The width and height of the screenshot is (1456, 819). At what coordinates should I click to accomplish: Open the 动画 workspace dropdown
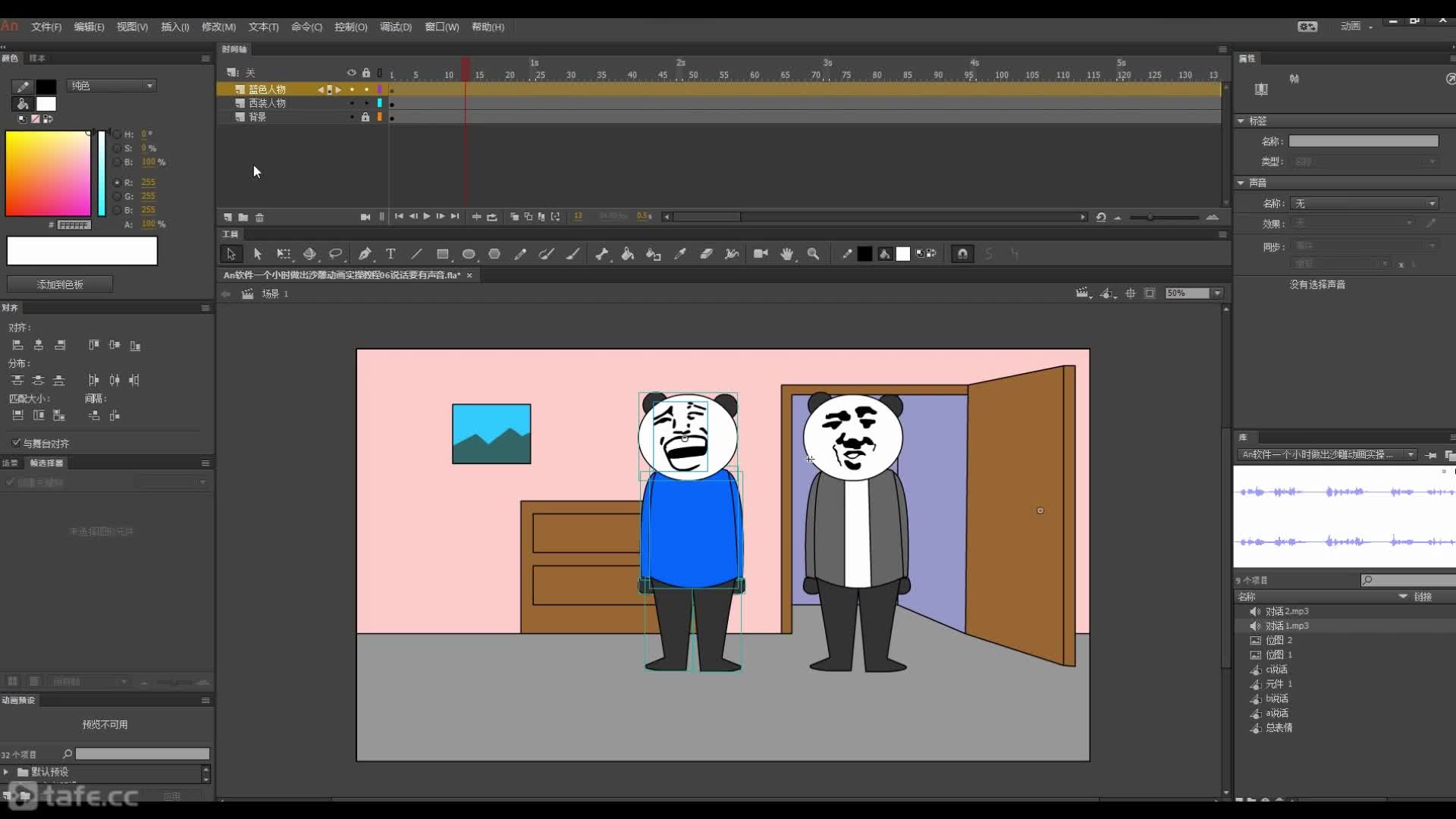[x=1356, y=27]
